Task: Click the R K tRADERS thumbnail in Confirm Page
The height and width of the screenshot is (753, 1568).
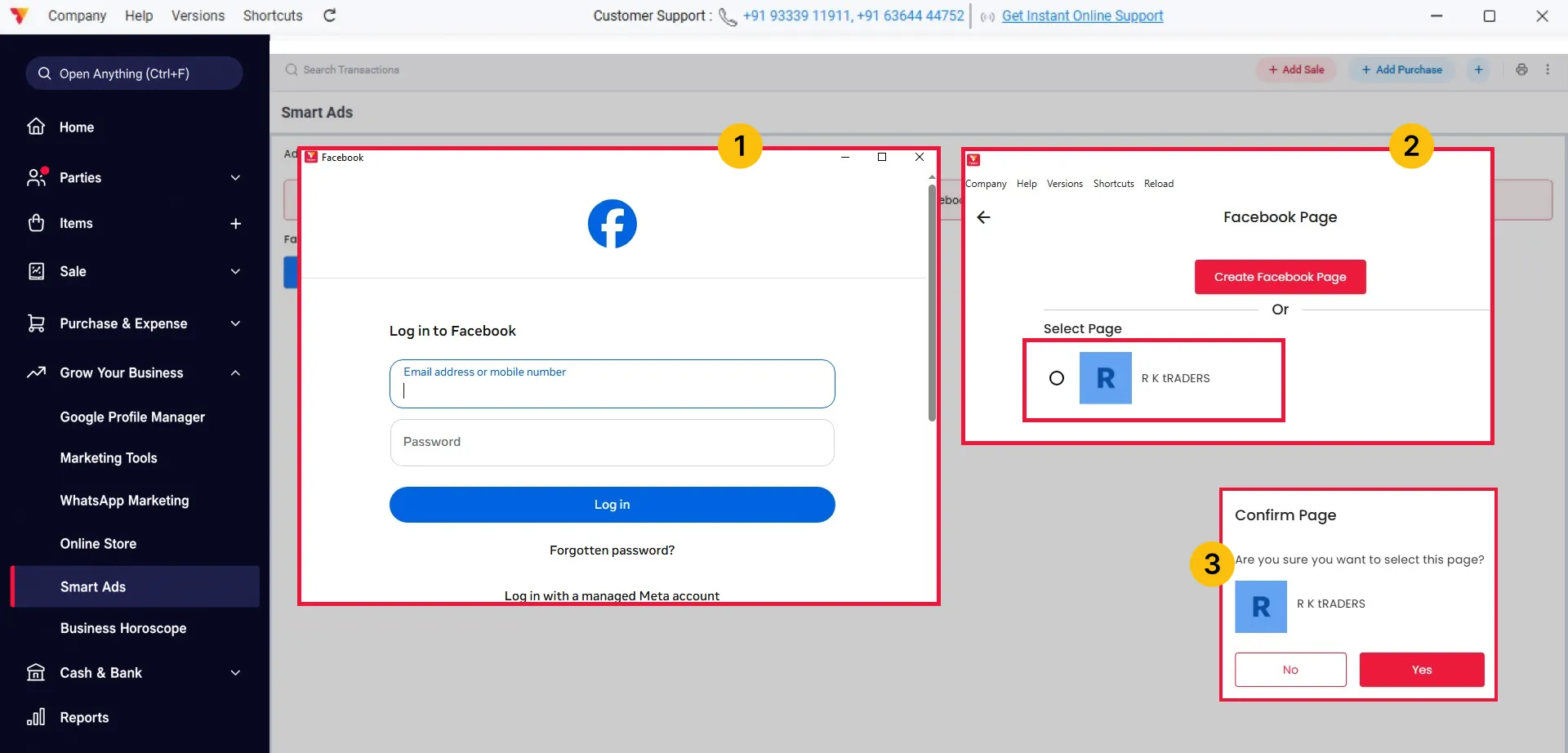Action: coord(1260,607)
